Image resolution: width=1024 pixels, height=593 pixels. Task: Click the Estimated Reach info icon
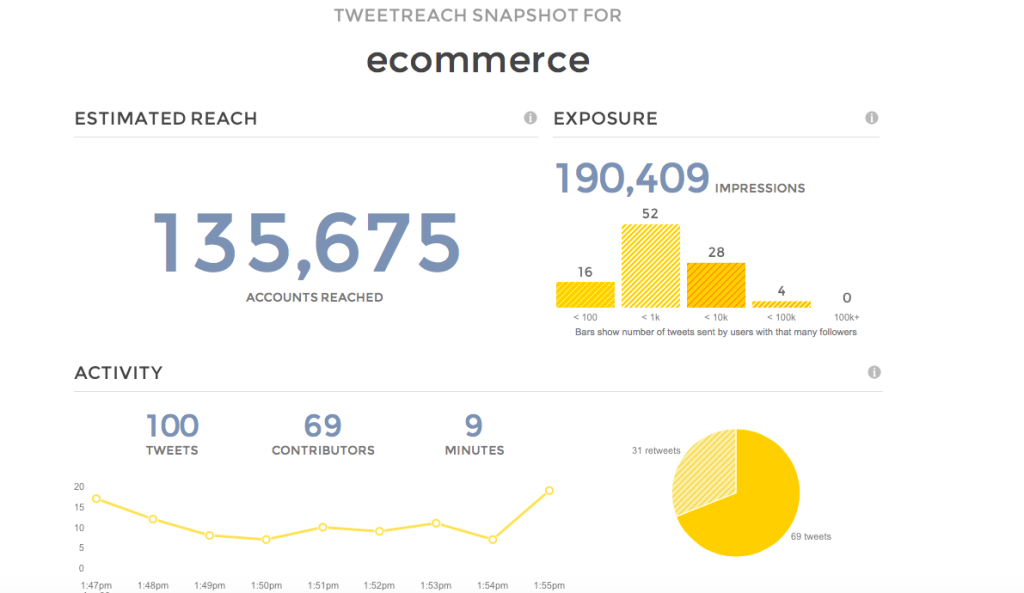(x=530, y=118)
